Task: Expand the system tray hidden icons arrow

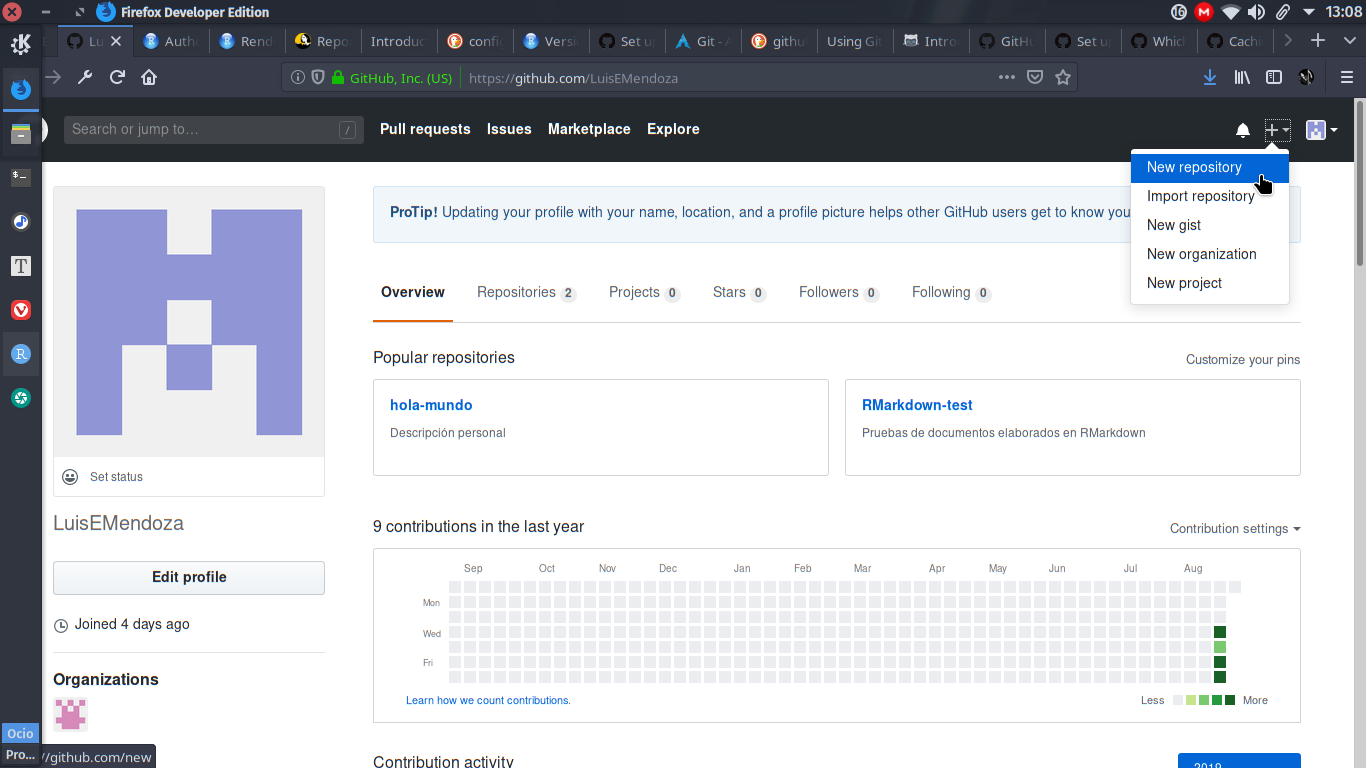Action: pos(1309,12)
